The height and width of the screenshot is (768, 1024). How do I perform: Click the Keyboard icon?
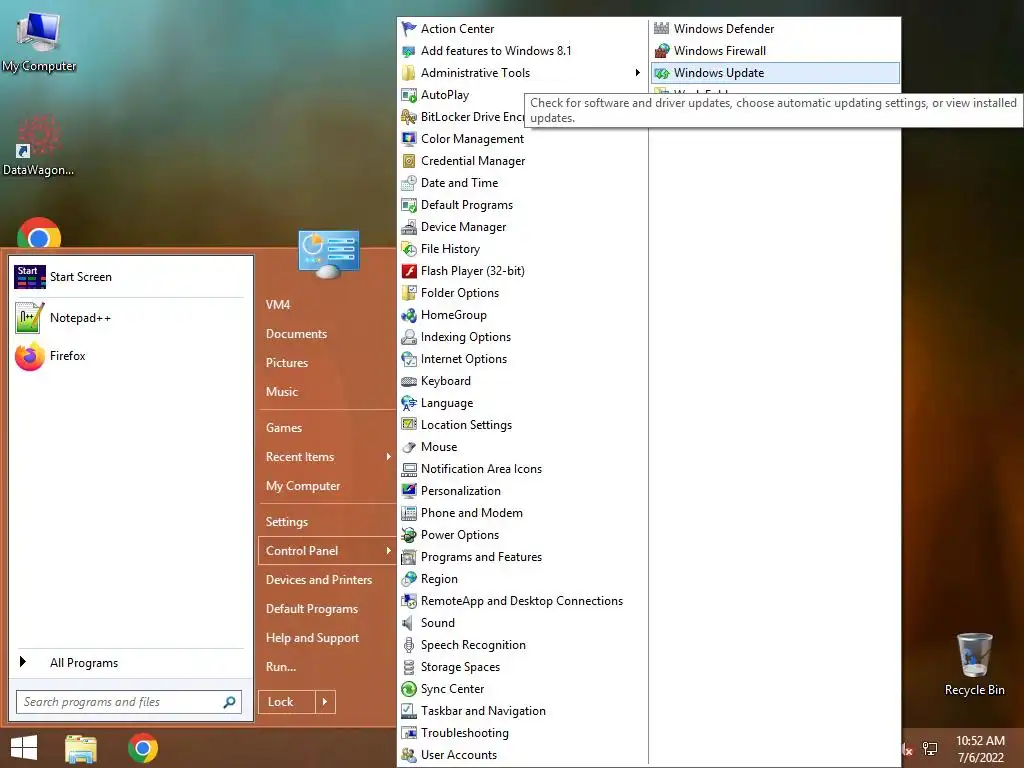(409, 381)
